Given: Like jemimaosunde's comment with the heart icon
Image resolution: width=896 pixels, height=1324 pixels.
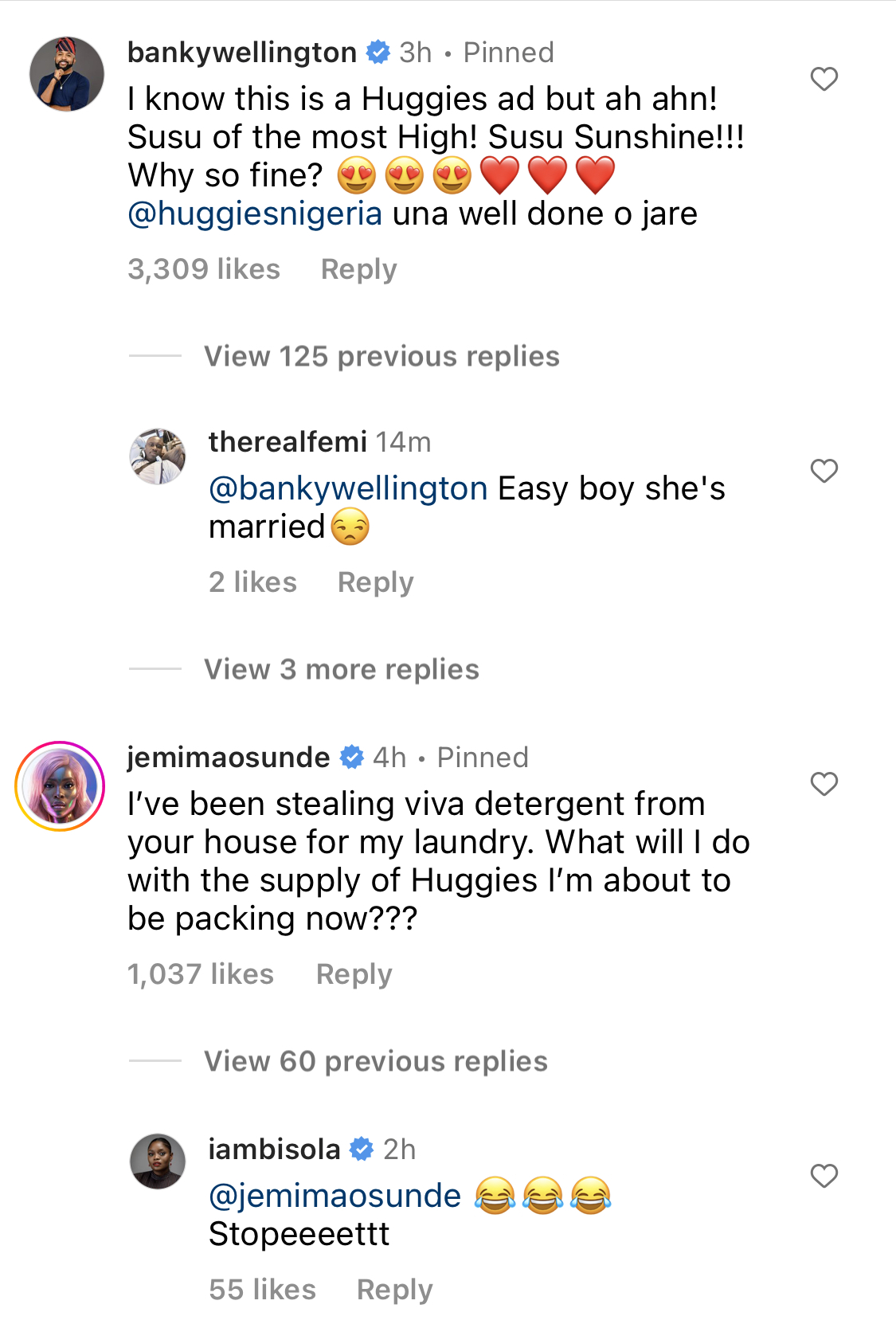Looking at the screenshot, I should (824, 784).
